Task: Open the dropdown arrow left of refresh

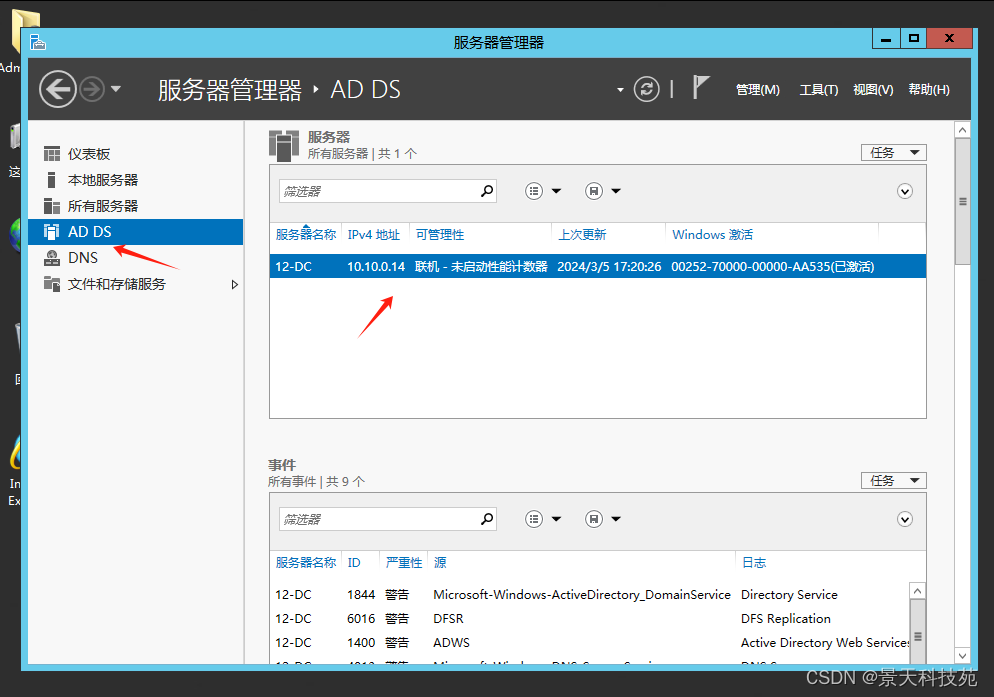Action: pos(620,90)
